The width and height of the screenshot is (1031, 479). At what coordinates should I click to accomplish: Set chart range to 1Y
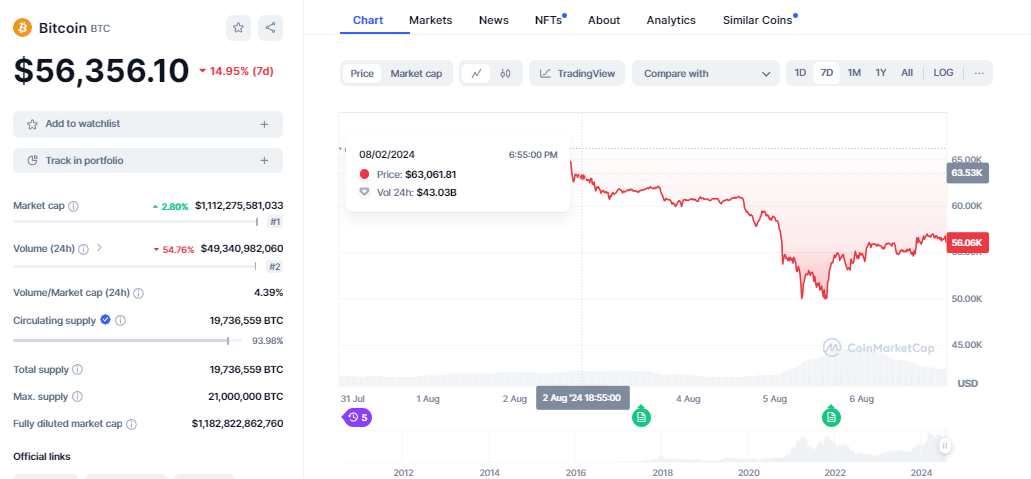coord(881,73)
